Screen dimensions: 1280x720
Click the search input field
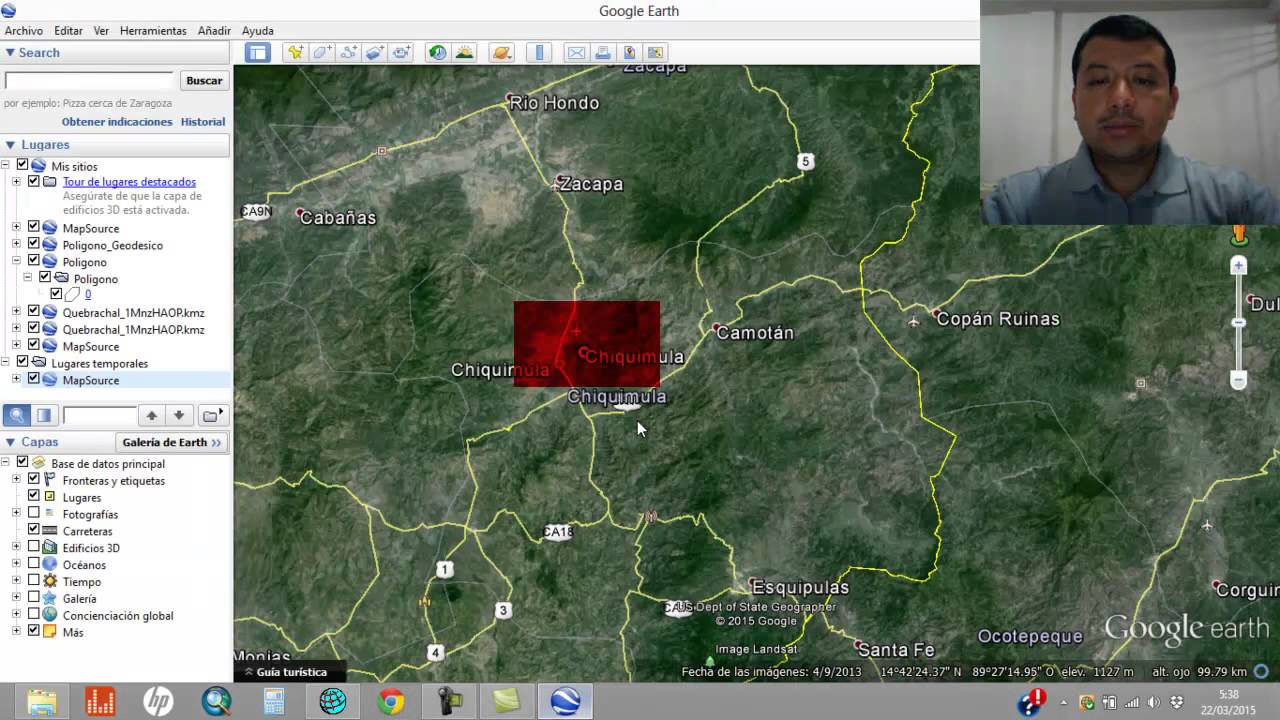(x=89, y=81)
